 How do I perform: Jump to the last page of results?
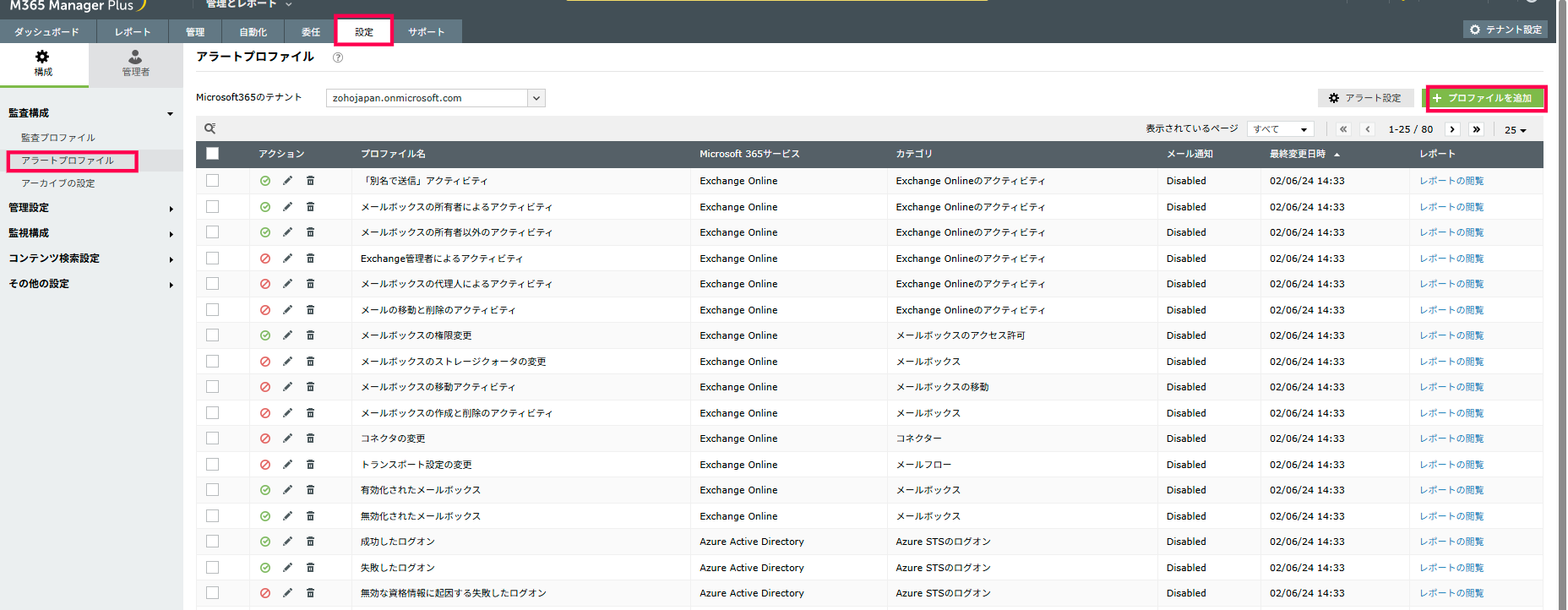click(x=1476, y=129)
